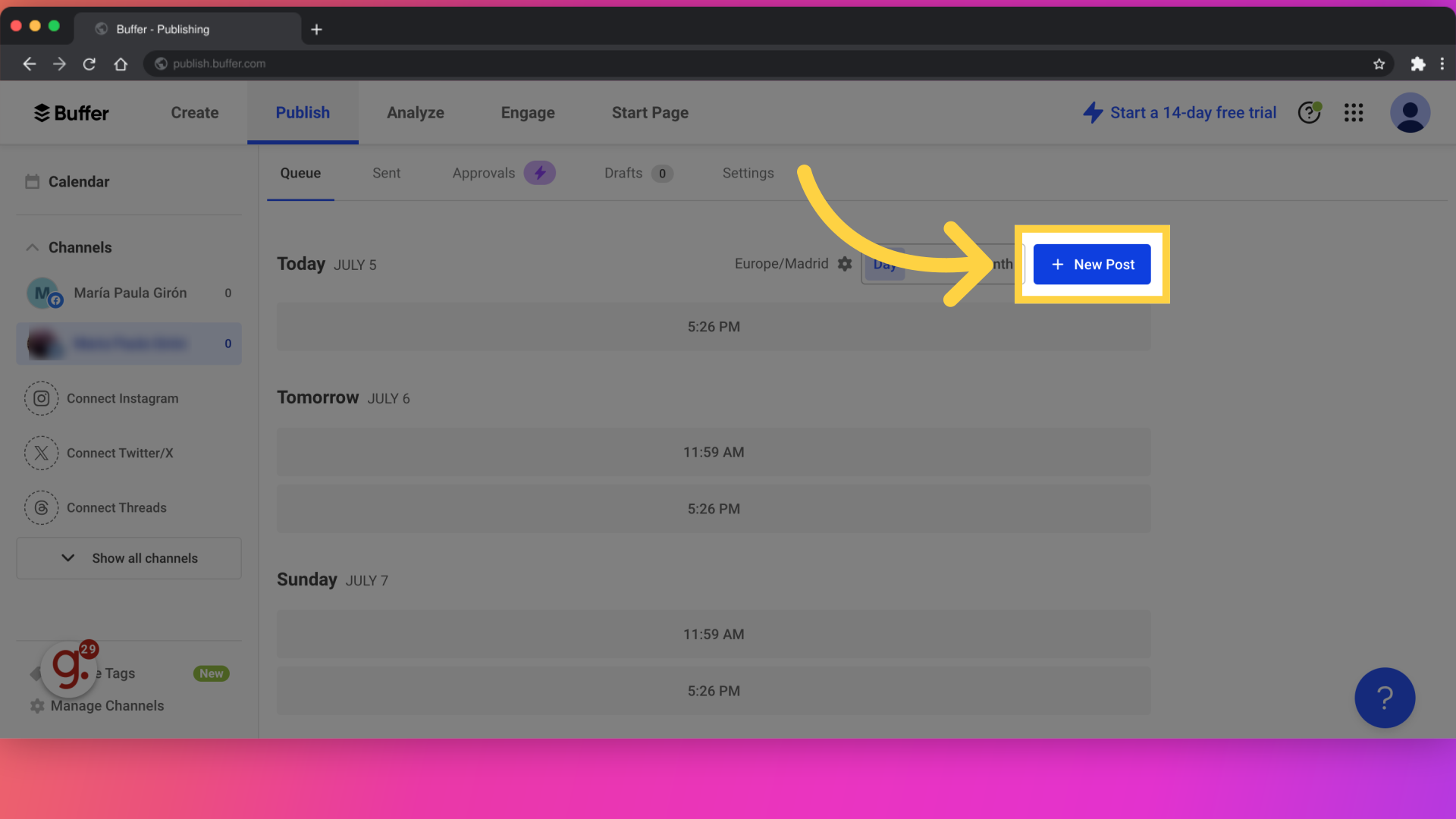Switch to the Engage tab
Screen dimensions: 1456x819
tap(528, 113)
